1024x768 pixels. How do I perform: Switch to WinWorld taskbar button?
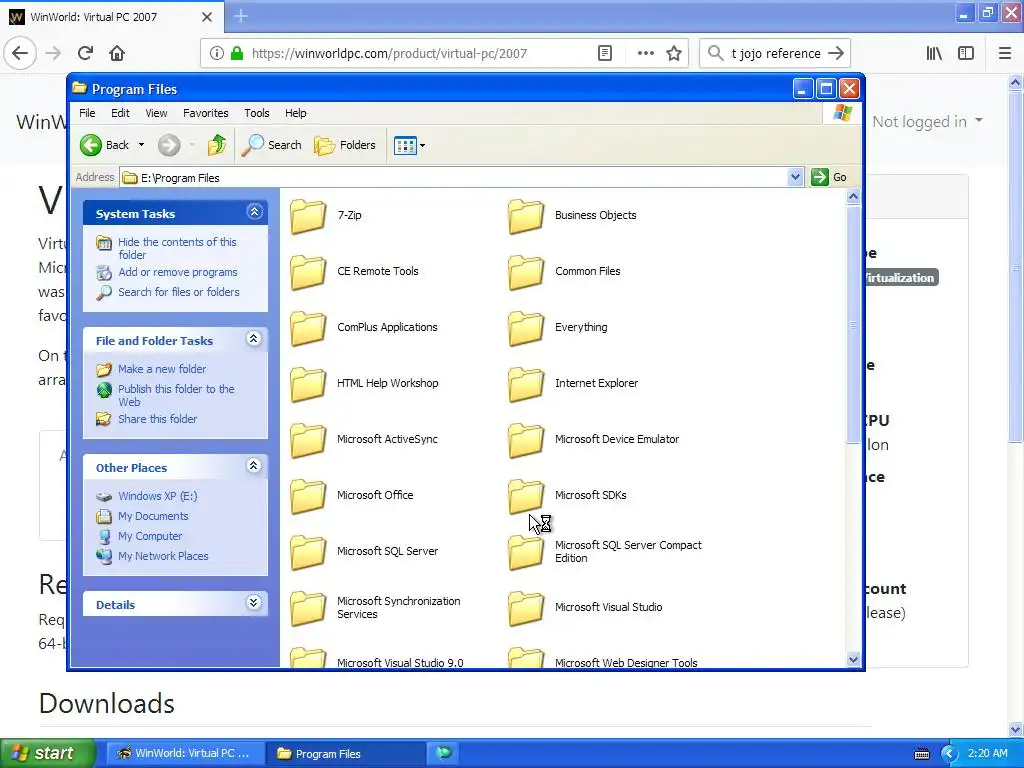(x=184, y=754)
